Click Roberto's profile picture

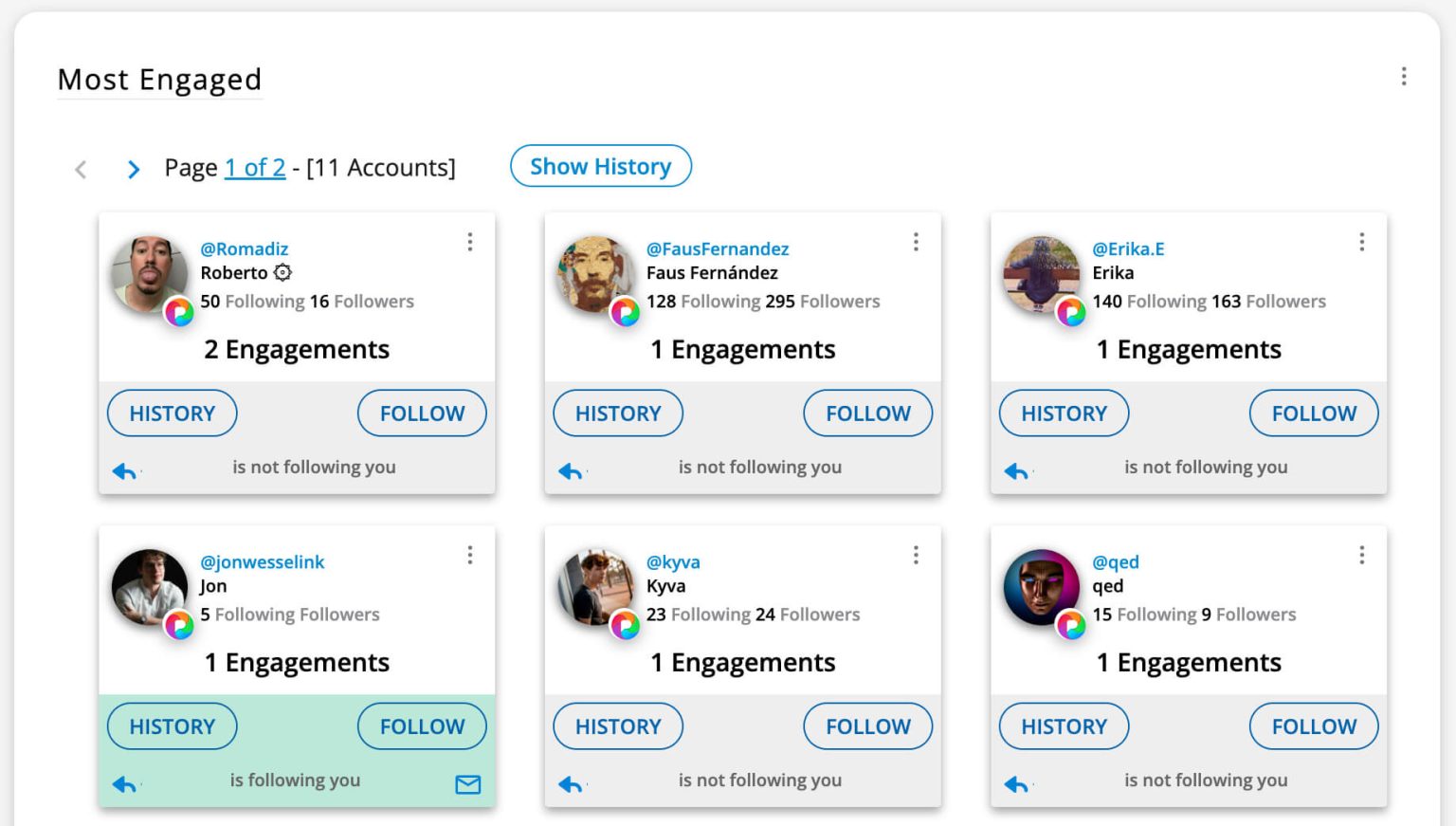tap(149, 274)
